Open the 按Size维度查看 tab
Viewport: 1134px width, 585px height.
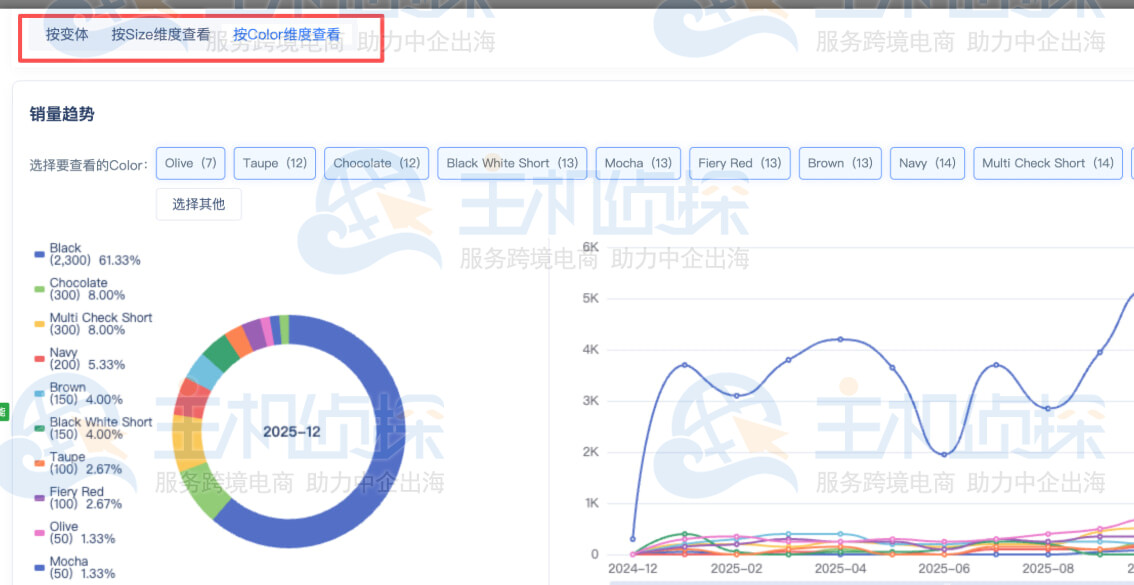click(x=161, y=34)
